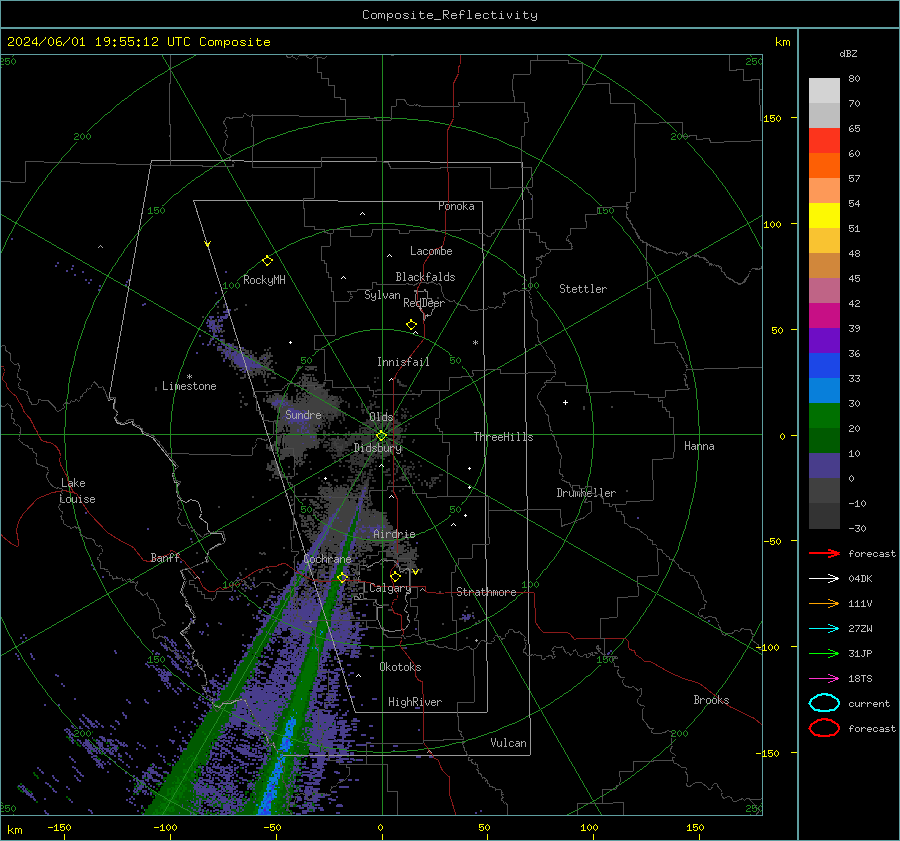Select the green 31JP arrow legend entry

[x=824, y=653]
